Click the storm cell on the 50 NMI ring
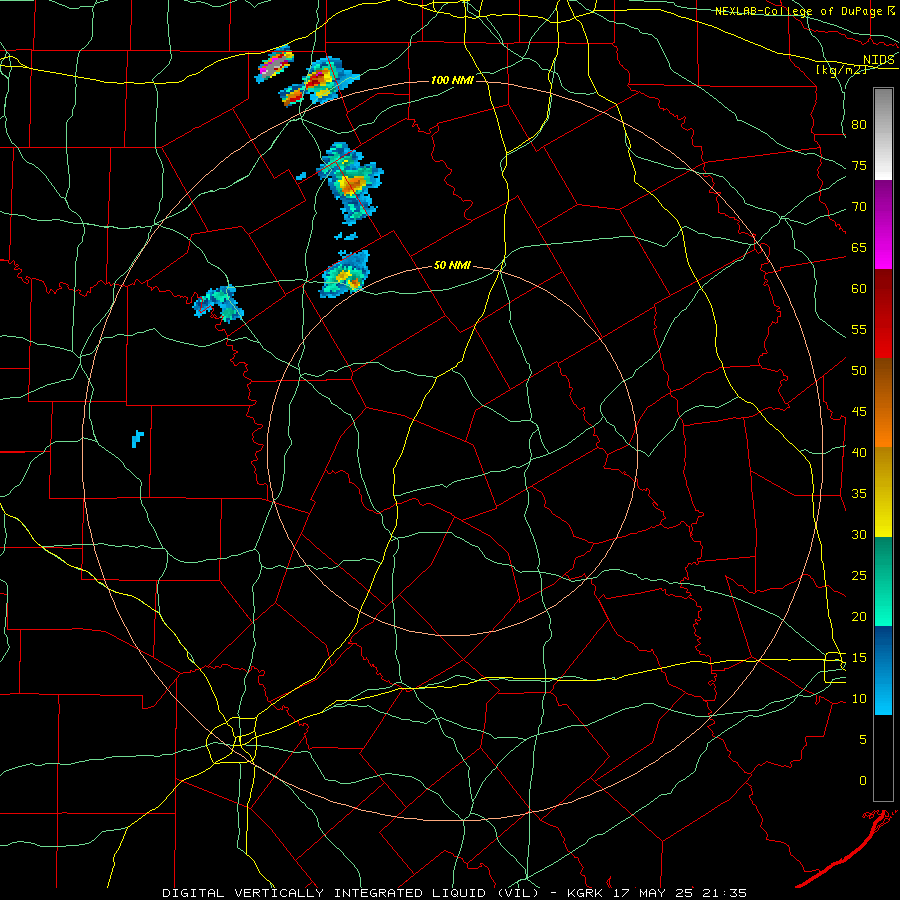Screen dimensions: 900x900 click(x=344, y=274)
